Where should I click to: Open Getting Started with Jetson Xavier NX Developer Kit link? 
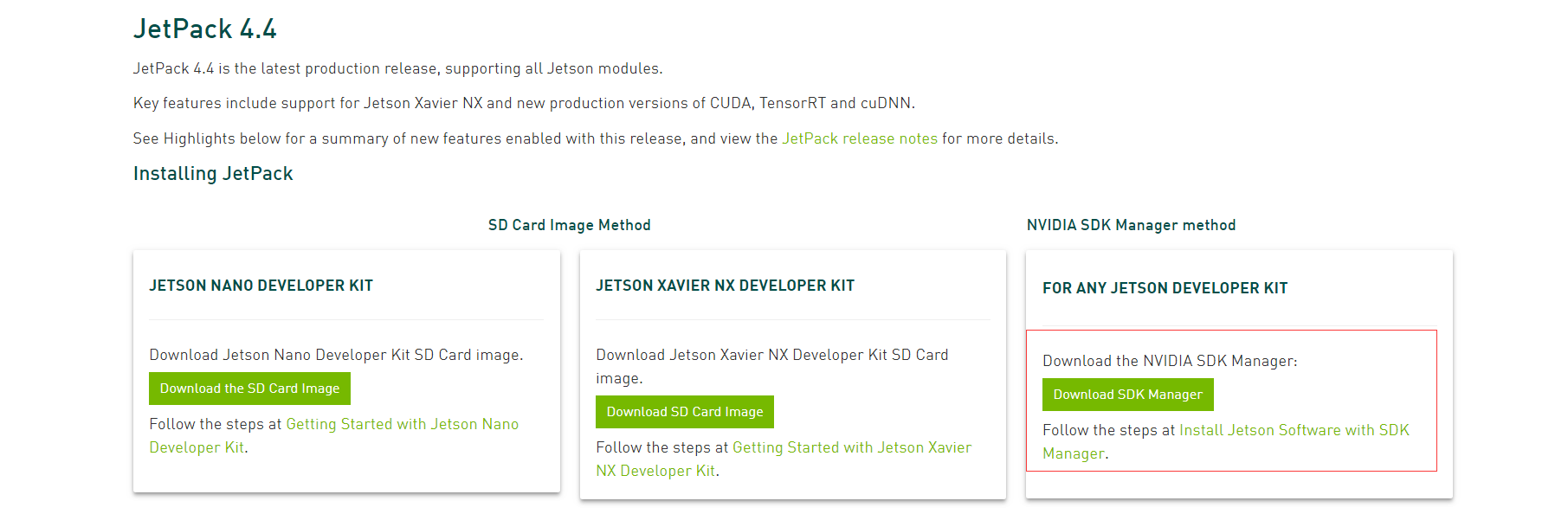coord(784,459)
